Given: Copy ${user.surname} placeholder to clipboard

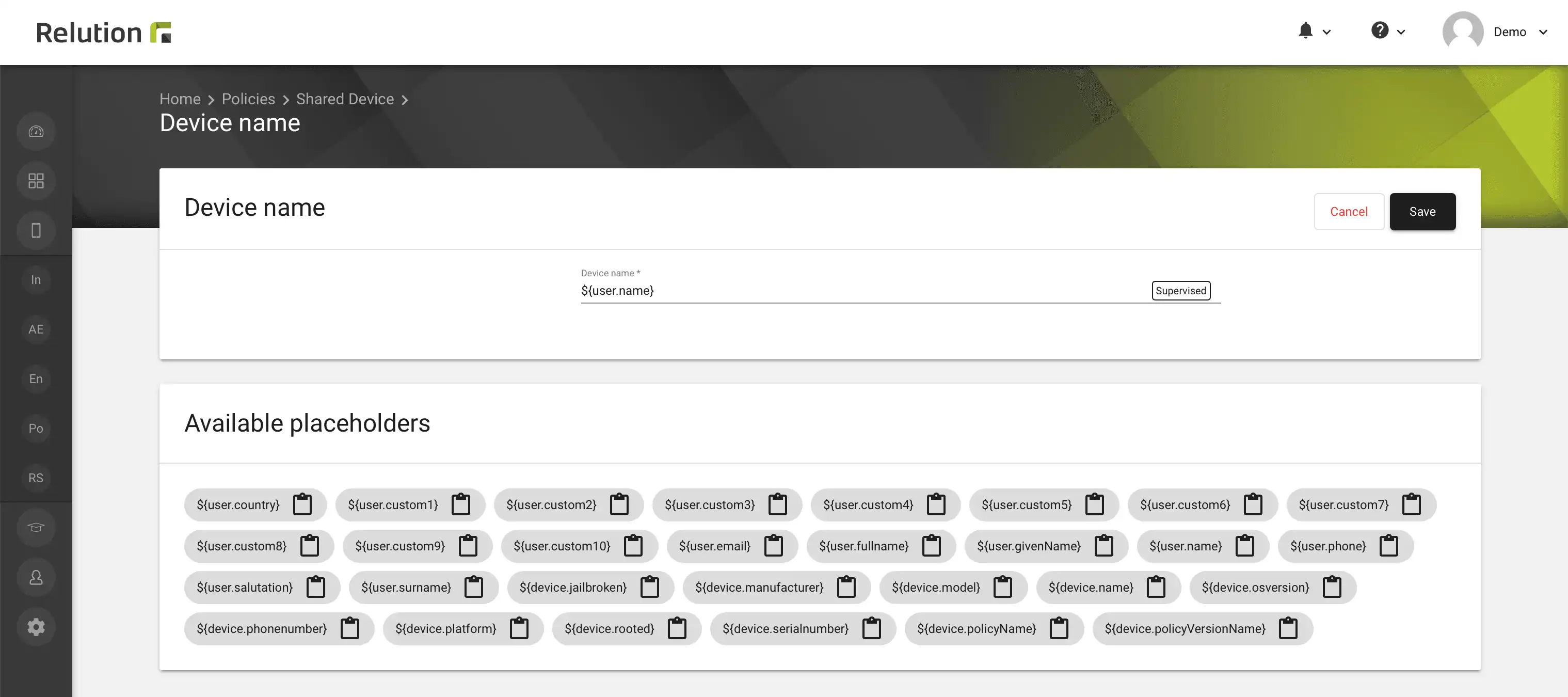Looking at the screenshot, I should pyautogui.click(x=474, y=588).
